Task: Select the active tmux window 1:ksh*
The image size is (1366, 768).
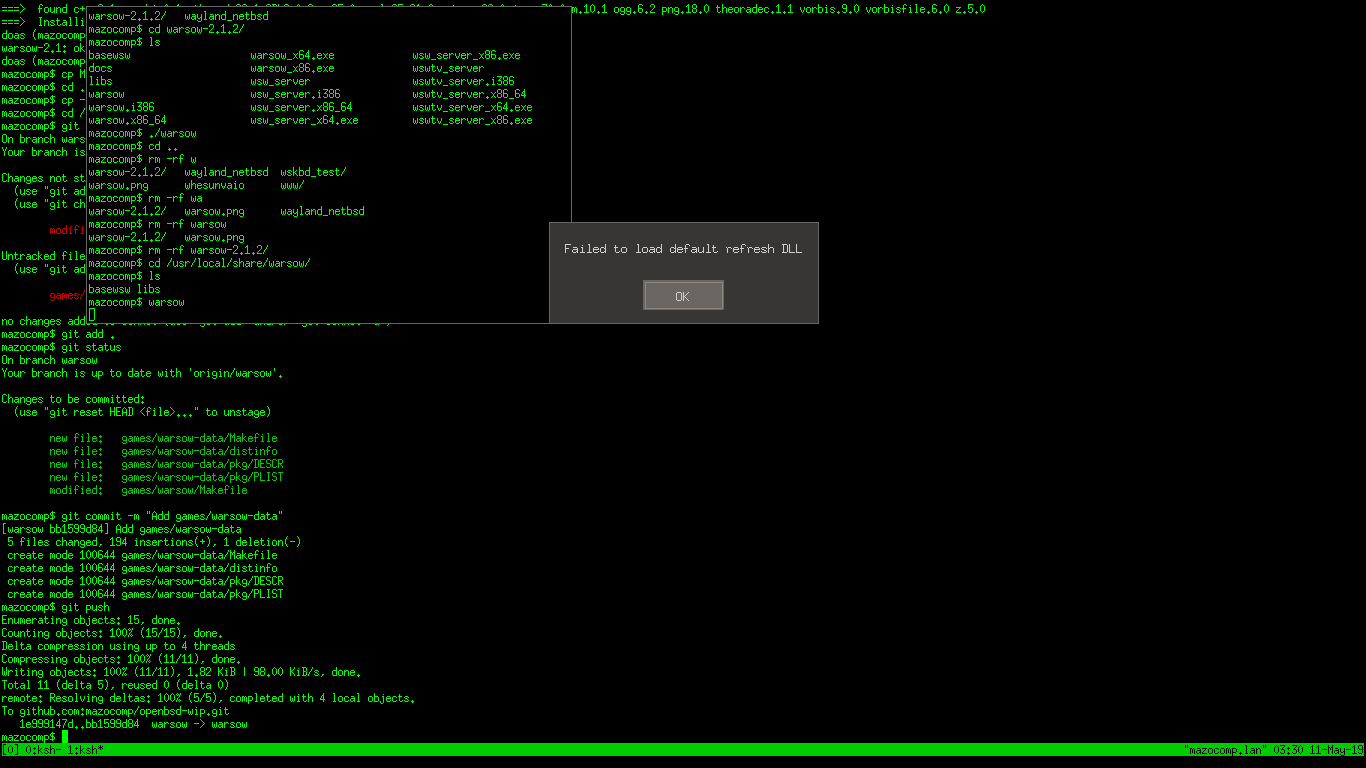Action: (x=85, y=750)
